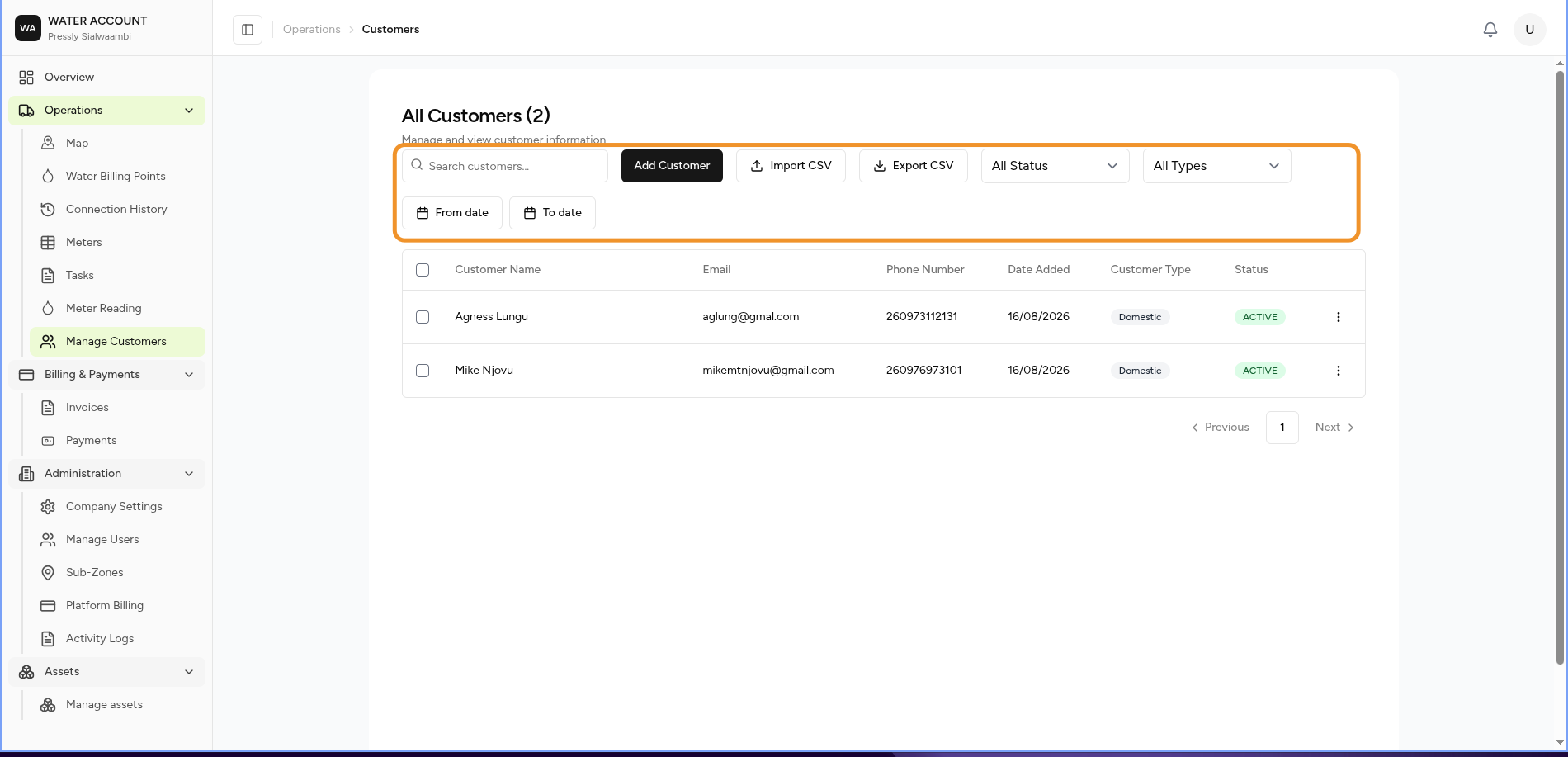Go to Overview page
Screen dimensions: 1568x757
[x=106, y=78]
